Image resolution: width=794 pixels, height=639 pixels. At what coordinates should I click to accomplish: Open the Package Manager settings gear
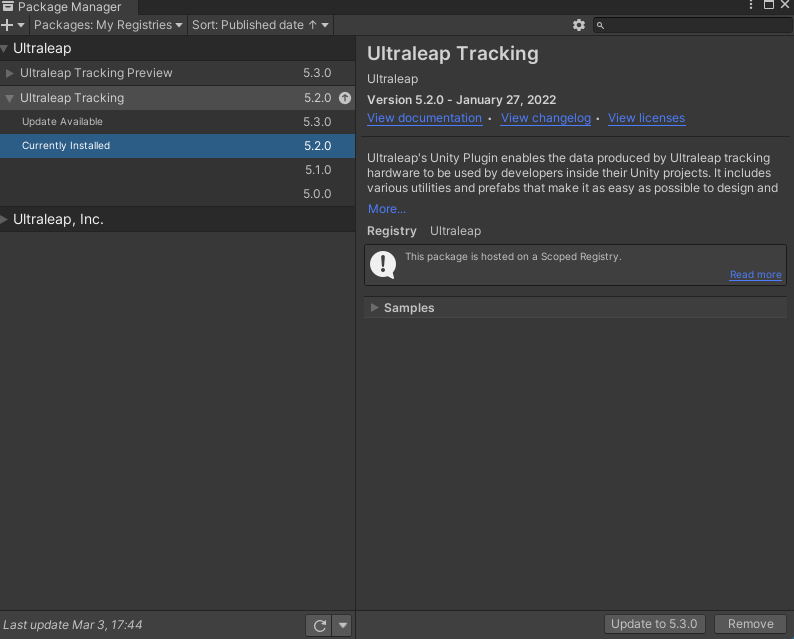click(x=578, y=25)
